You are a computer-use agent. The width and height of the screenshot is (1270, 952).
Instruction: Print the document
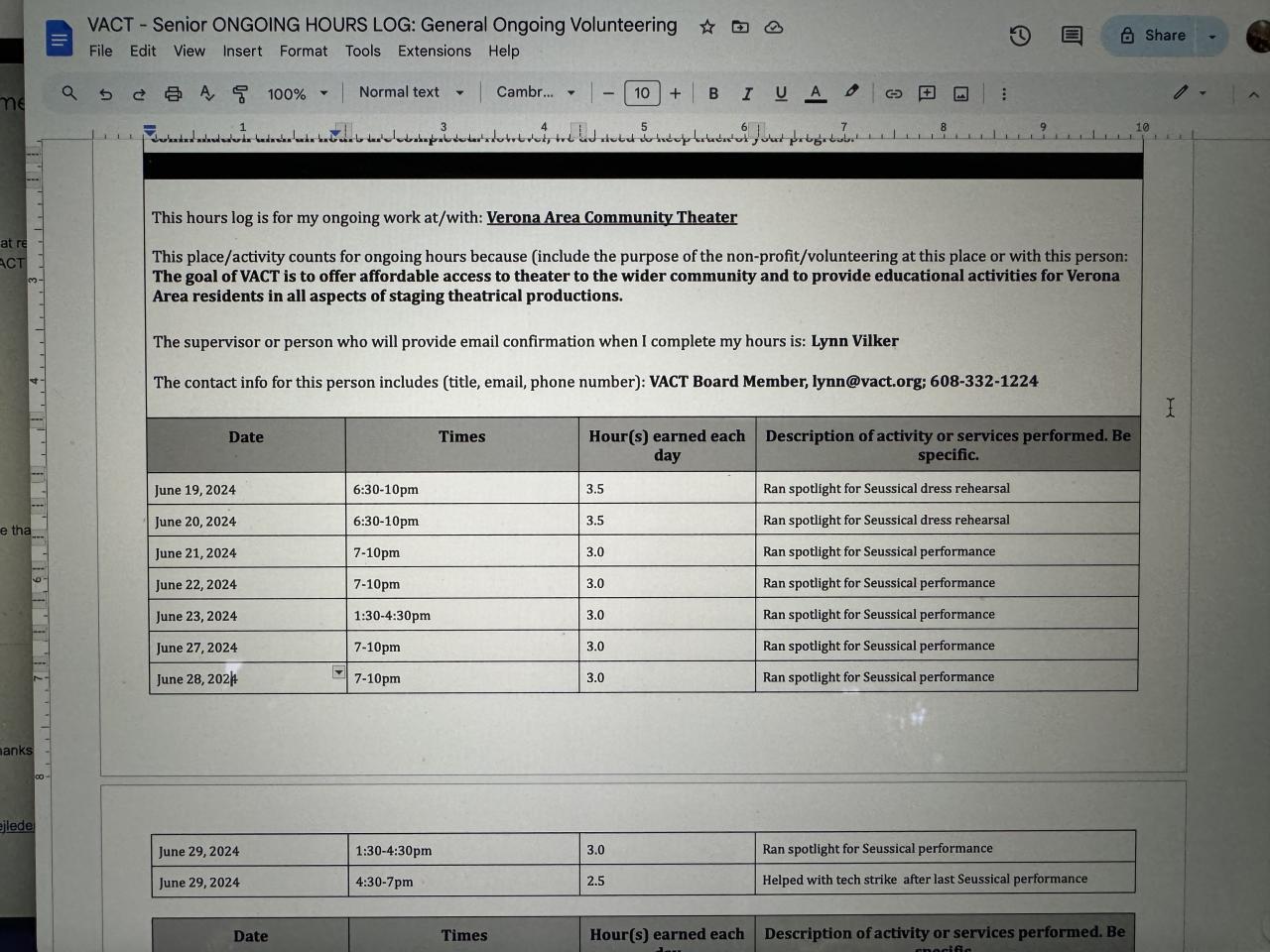174,94
